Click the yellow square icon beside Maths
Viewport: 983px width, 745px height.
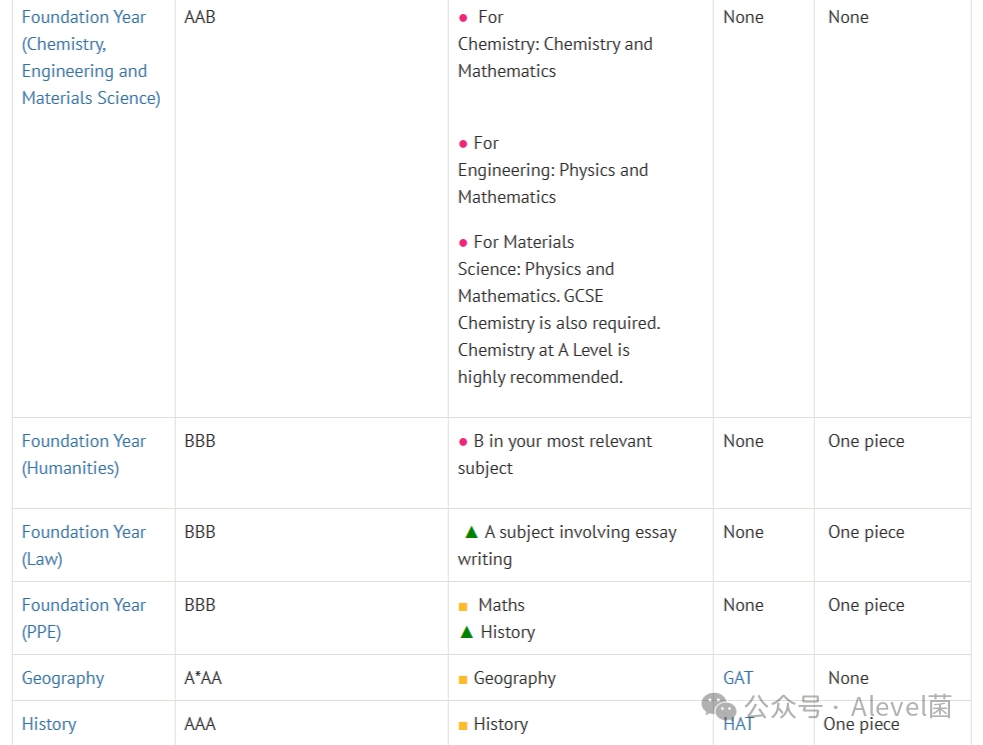463,606
